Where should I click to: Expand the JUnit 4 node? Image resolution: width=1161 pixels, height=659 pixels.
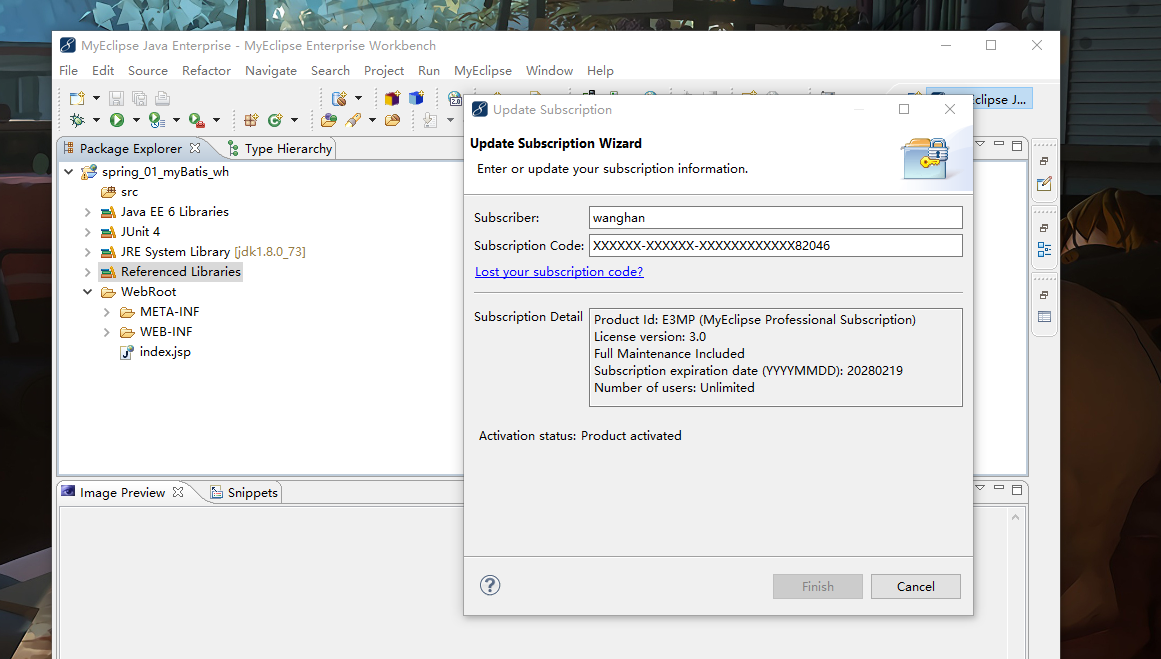point(87,232)
